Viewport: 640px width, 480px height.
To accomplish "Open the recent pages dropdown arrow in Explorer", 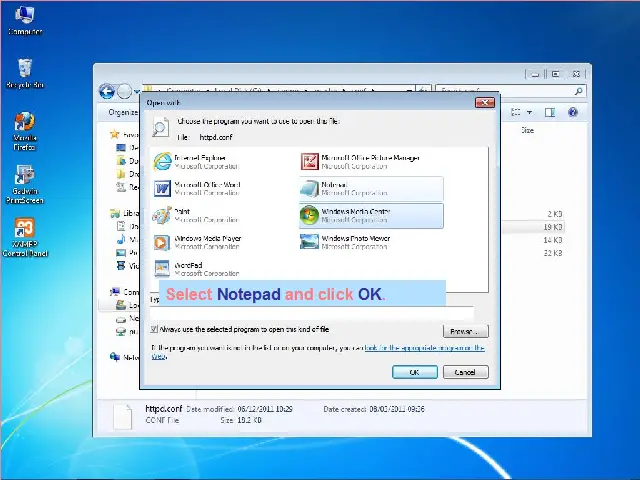I will (x=137, y=92).
